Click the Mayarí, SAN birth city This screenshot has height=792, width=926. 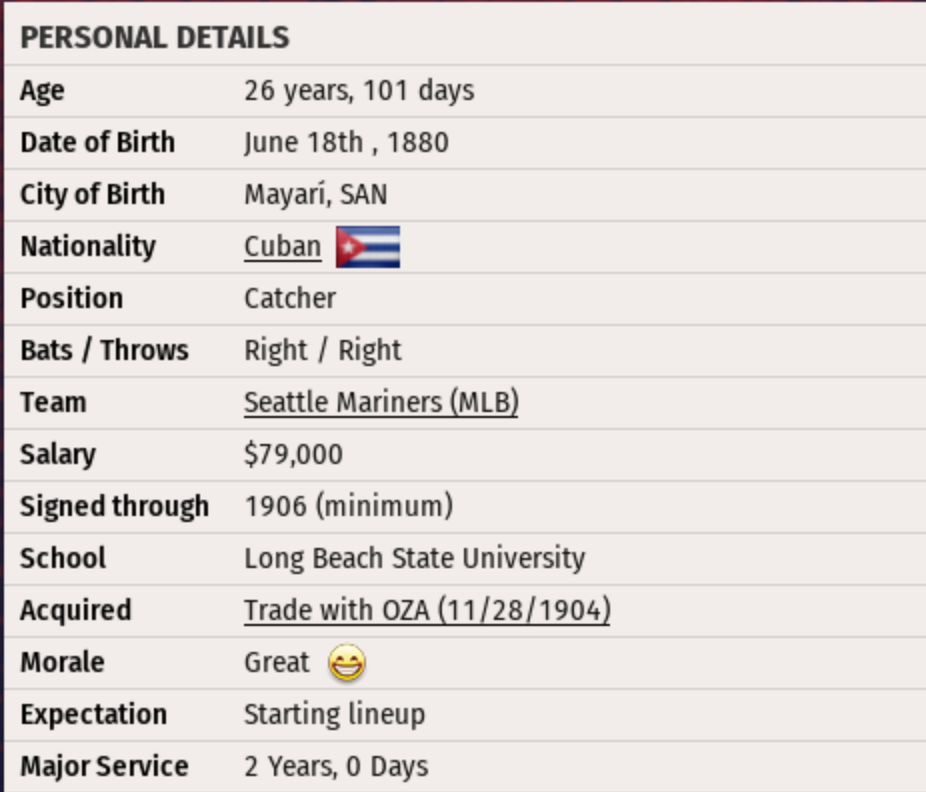click(x=315, y=195)
